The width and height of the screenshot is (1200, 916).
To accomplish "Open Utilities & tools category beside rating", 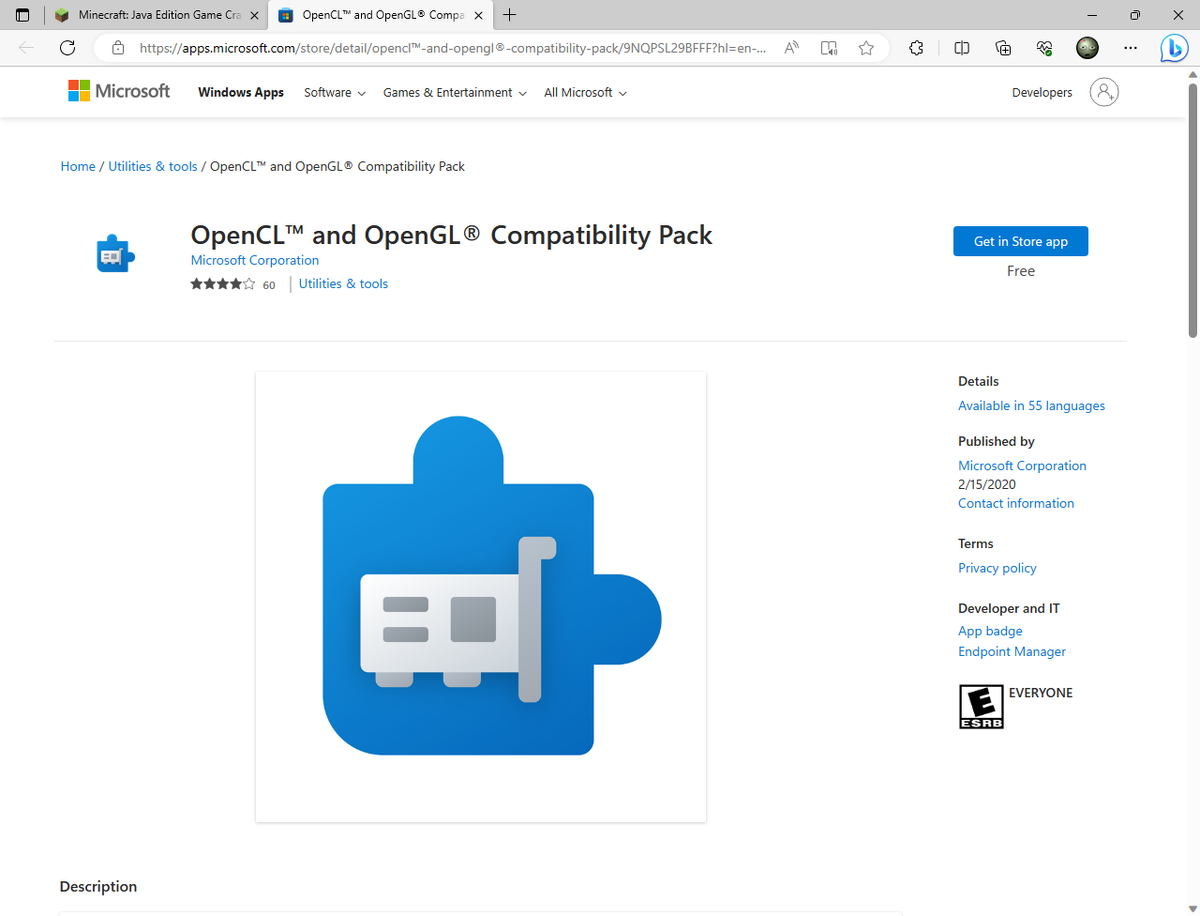I will click(343, 284).
